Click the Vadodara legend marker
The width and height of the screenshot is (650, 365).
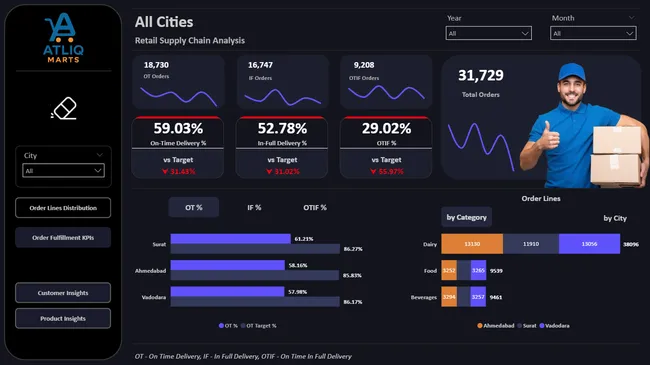click(542, 326)
